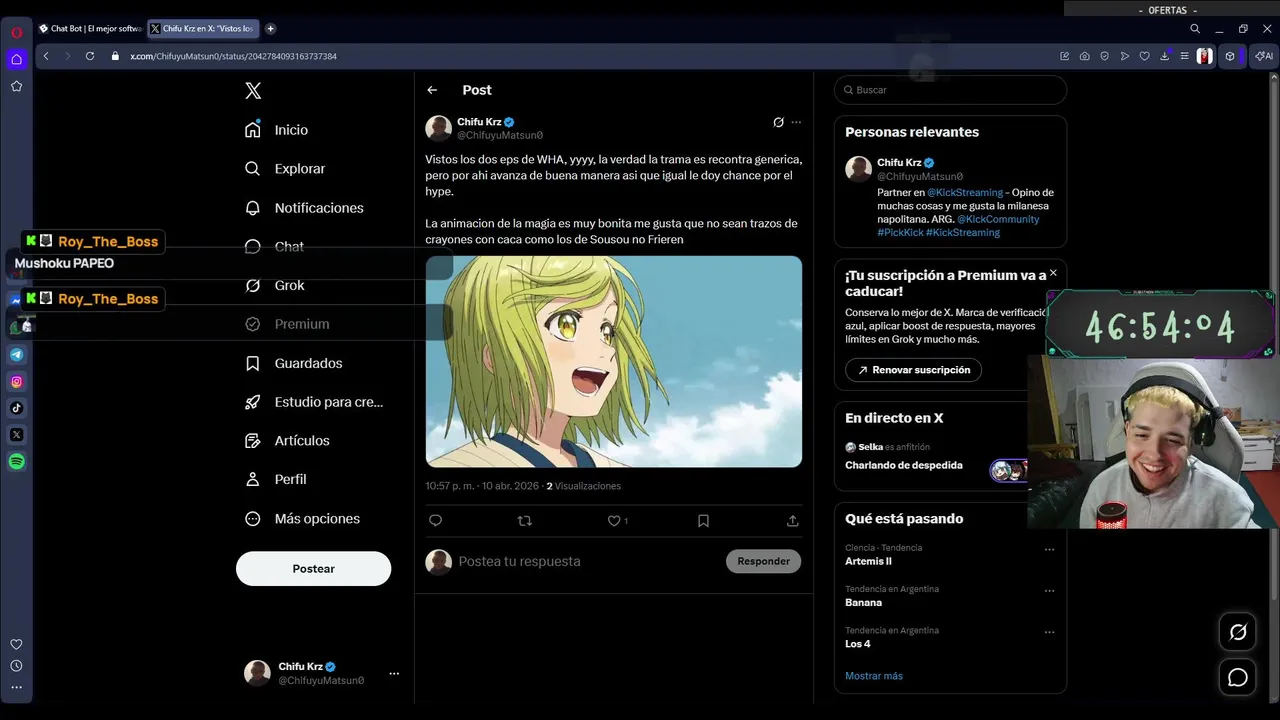The image size is (1280, 720).
Task: Click the repost icon under post
Action: 525,521
